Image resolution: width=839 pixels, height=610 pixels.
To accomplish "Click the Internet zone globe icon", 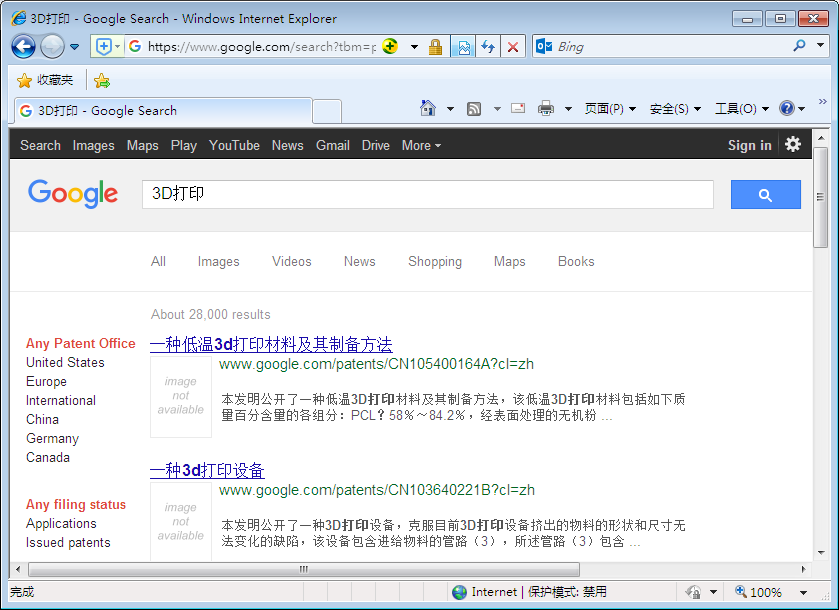I will [459, 592].
